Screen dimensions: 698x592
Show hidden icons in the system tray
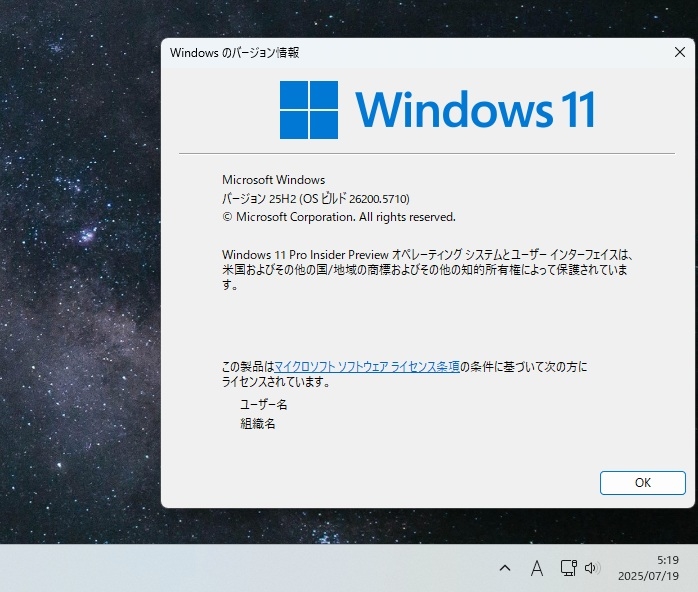[x=505, y=568]
